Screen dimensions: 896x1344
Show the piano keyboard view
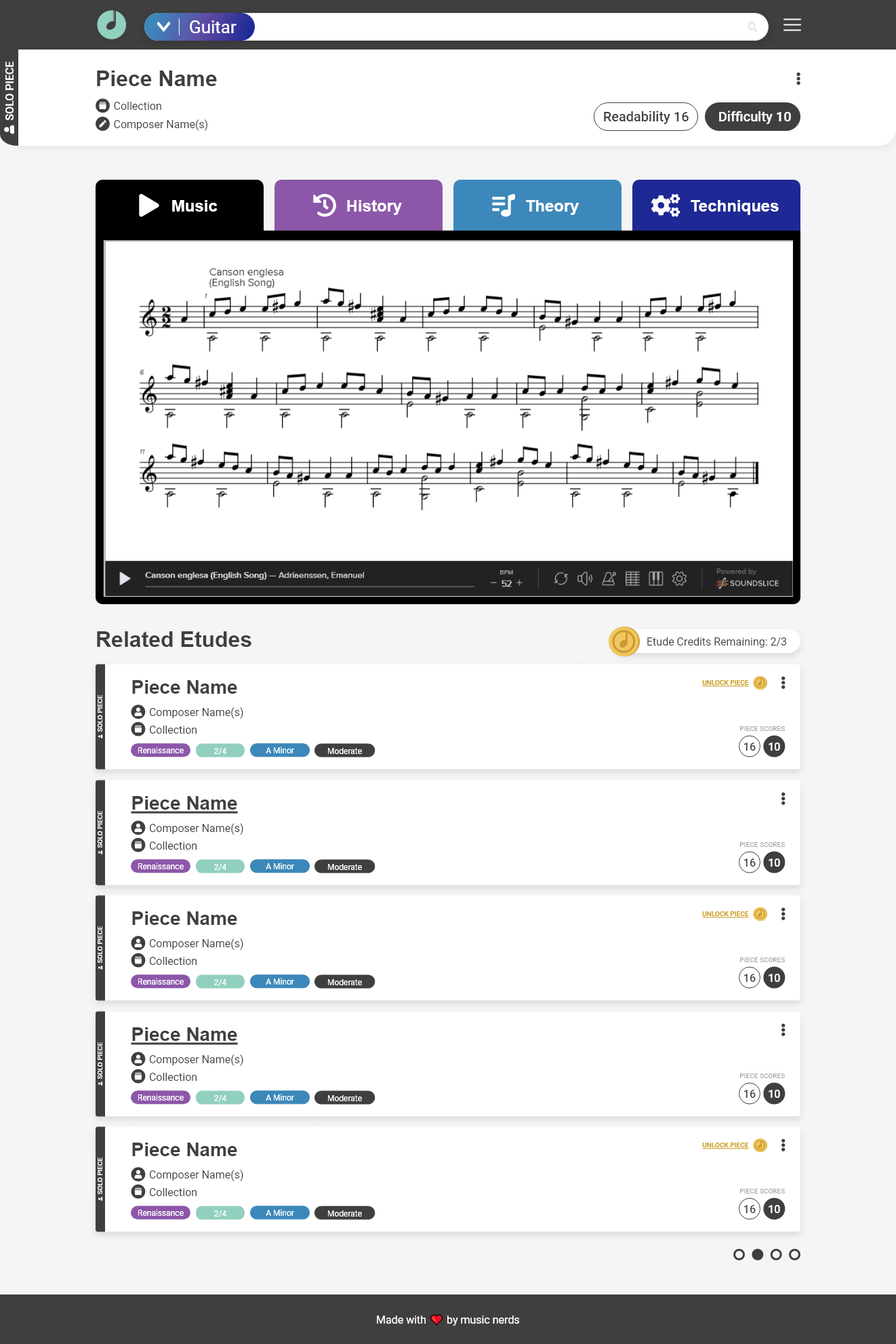655,578
